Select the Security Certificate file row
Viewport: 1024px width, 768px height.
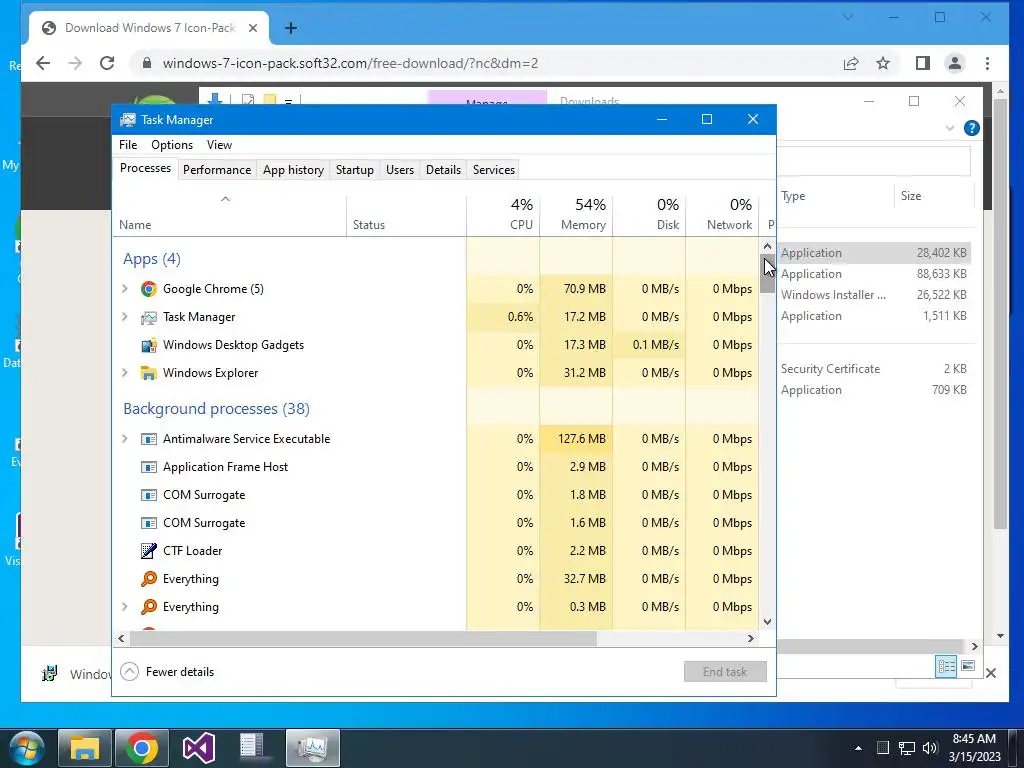[874, 369]
